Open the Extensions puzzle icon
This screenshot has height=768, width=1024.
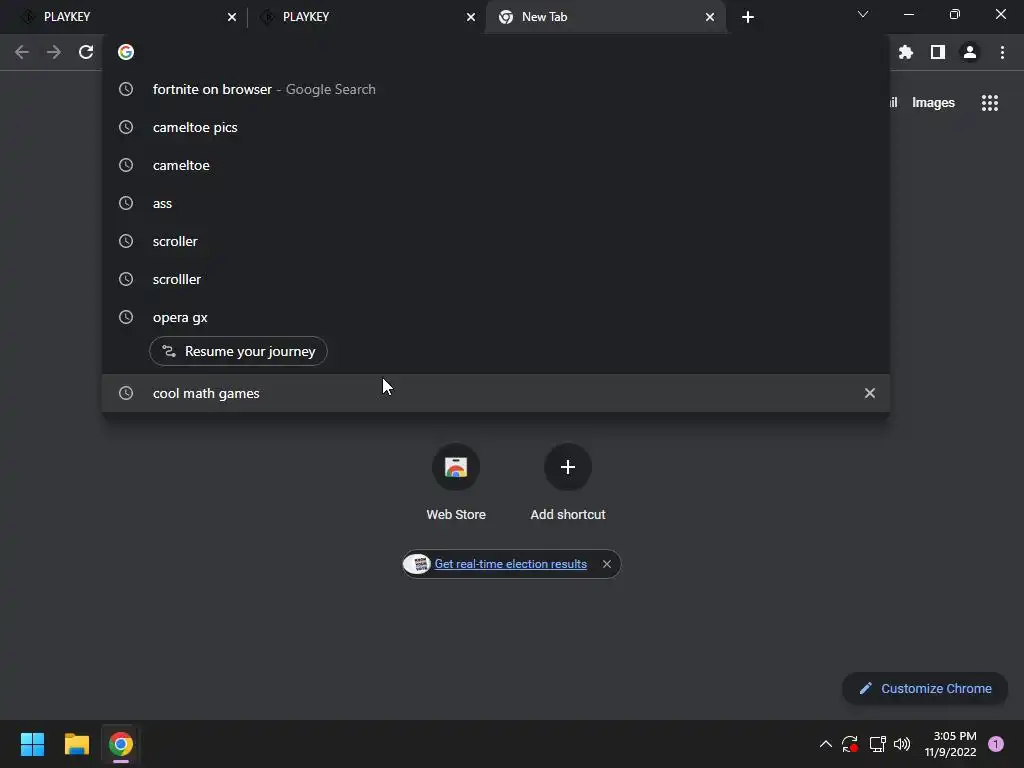tap(906, 52)
